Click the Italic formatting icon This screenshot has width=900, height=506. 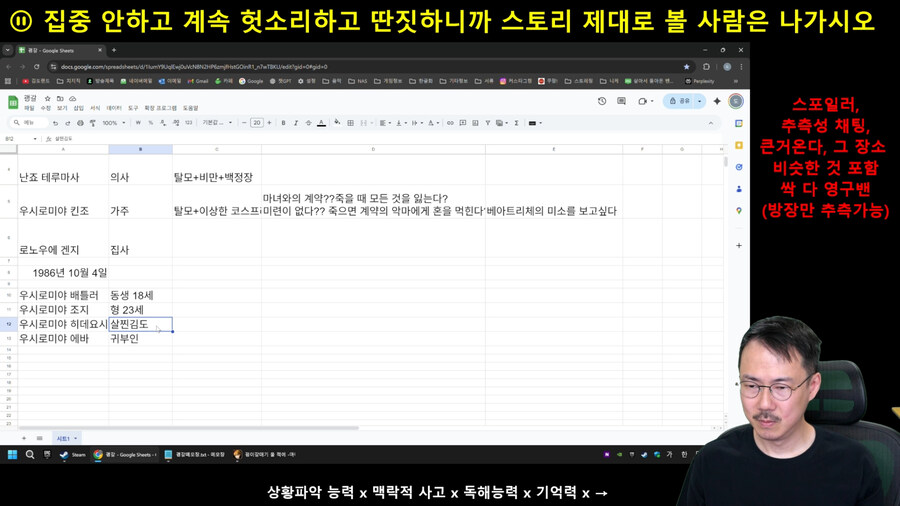coord(295,123)
